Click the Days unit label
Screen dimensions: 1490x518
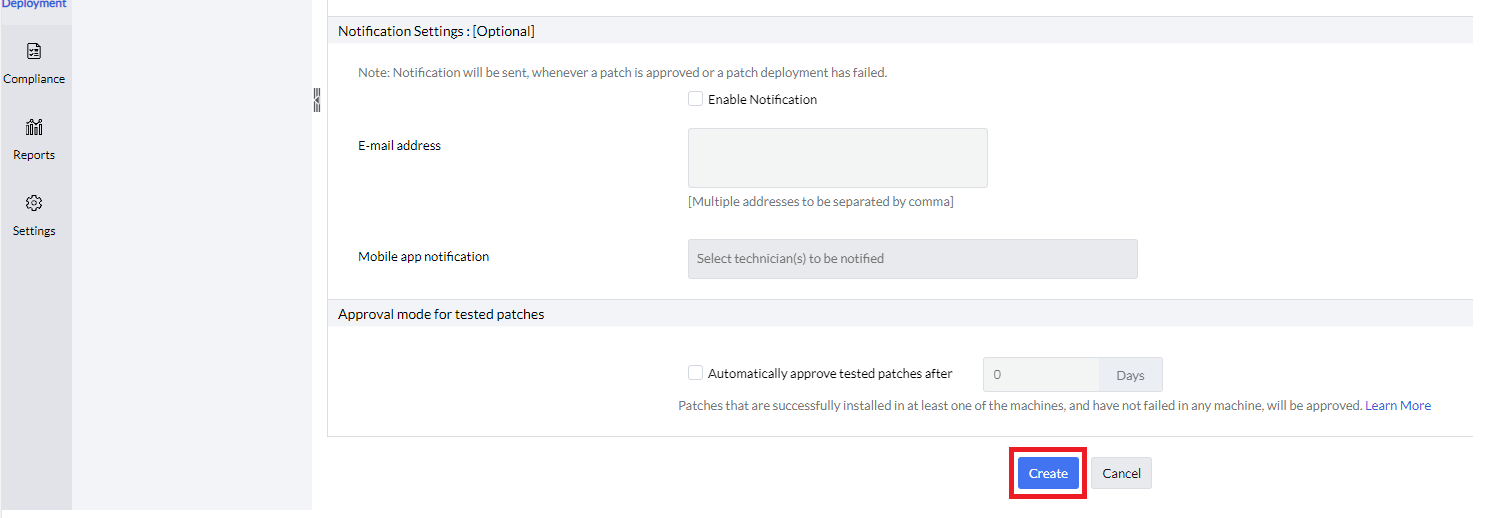coord(1130,375)
